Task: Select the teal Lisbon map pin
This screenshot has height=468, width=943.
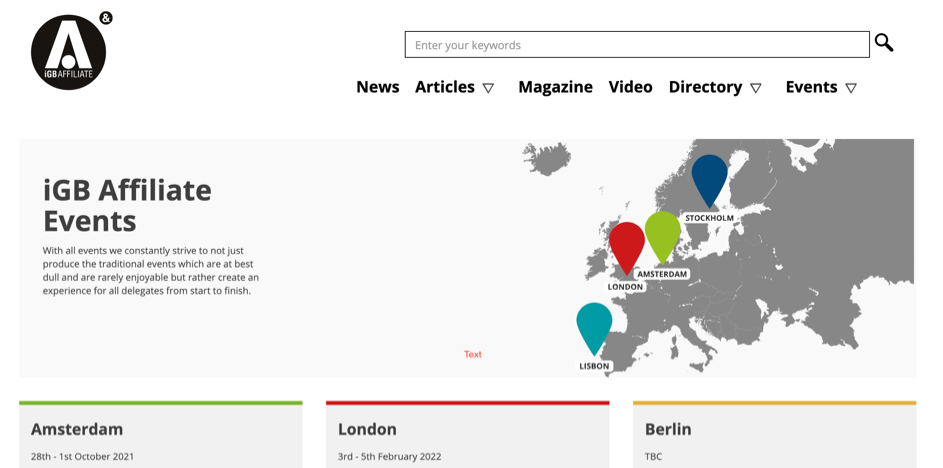Action: pos(594,325)
